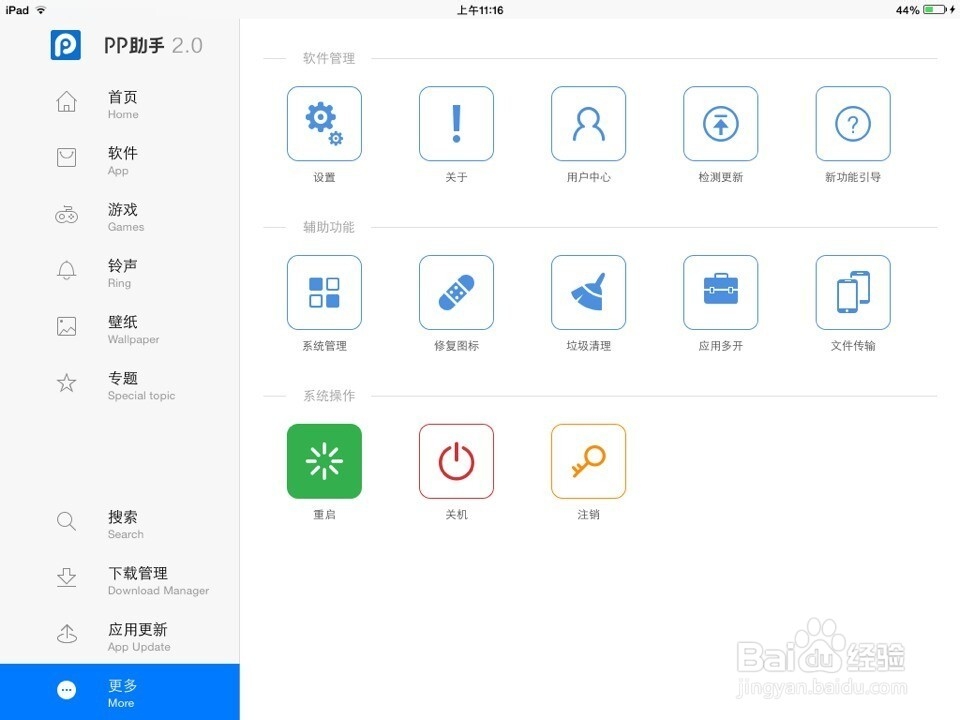This screenshot has height=720, width=960.
Task: Open 应用更新 App Update in sidebar
Action: (119, 637)
